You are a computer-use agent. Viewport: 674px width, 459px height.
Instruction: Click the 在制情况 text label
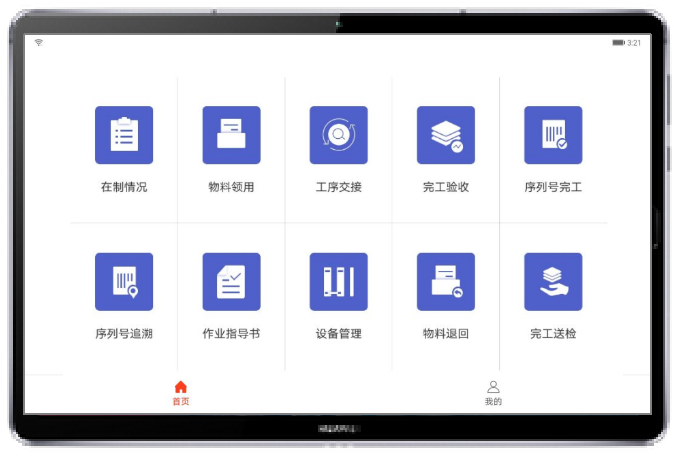click(124, 187)
